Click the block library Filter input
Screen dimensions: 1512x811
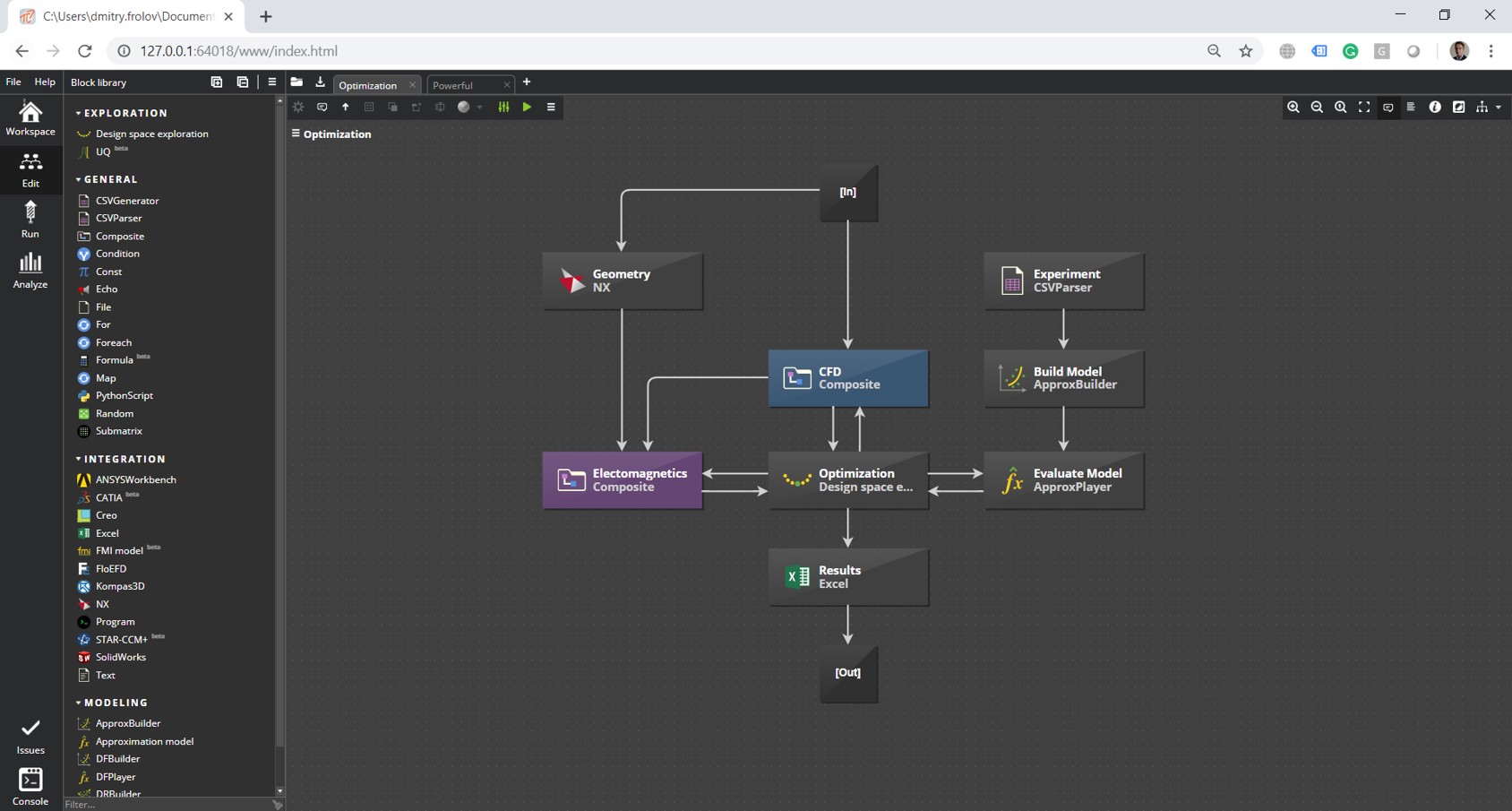[x=167, y=805]
